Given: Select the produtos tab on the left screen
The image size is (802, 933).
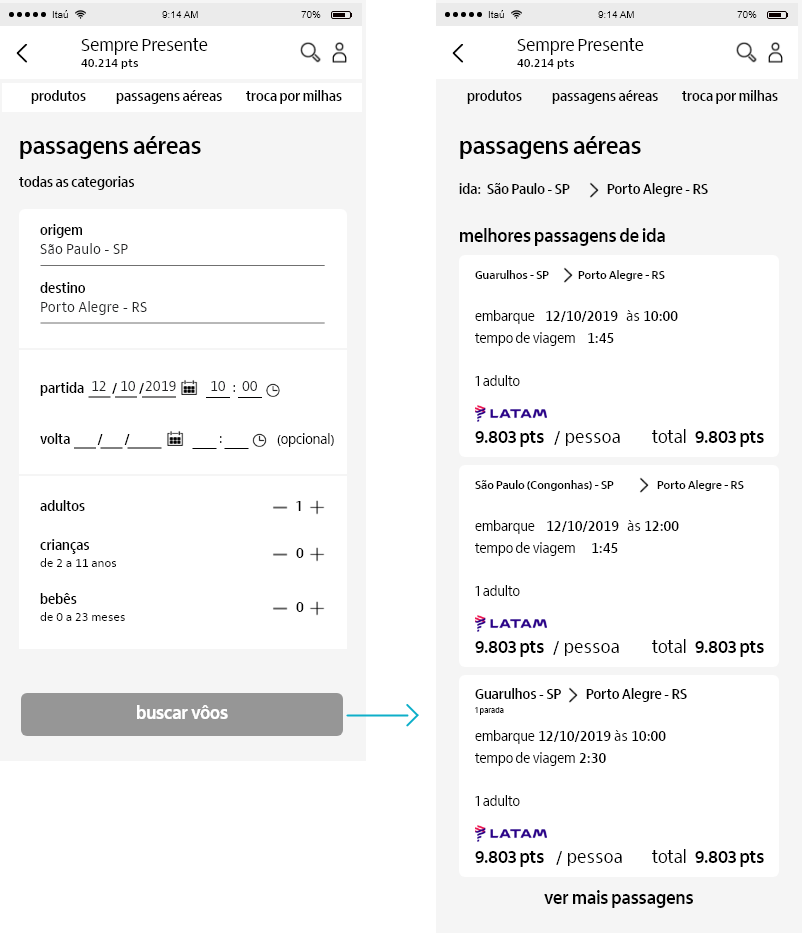Looking at the screenshot, I should (x=58, y=97).
